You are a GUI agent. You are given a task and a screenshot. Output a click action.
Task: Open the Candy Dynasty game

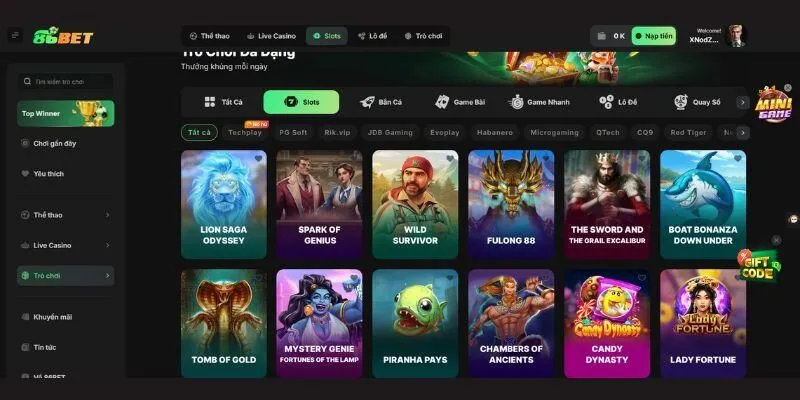607,323
